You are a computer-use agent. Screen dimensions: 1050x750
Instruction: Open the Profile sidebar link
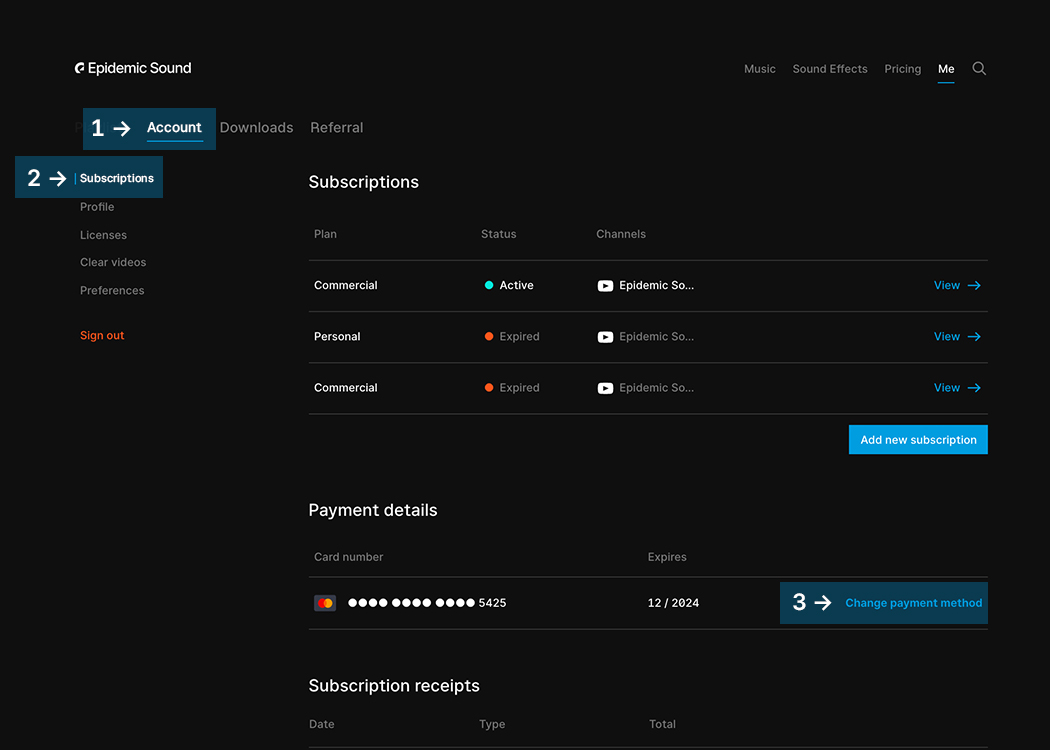[96, 206]
